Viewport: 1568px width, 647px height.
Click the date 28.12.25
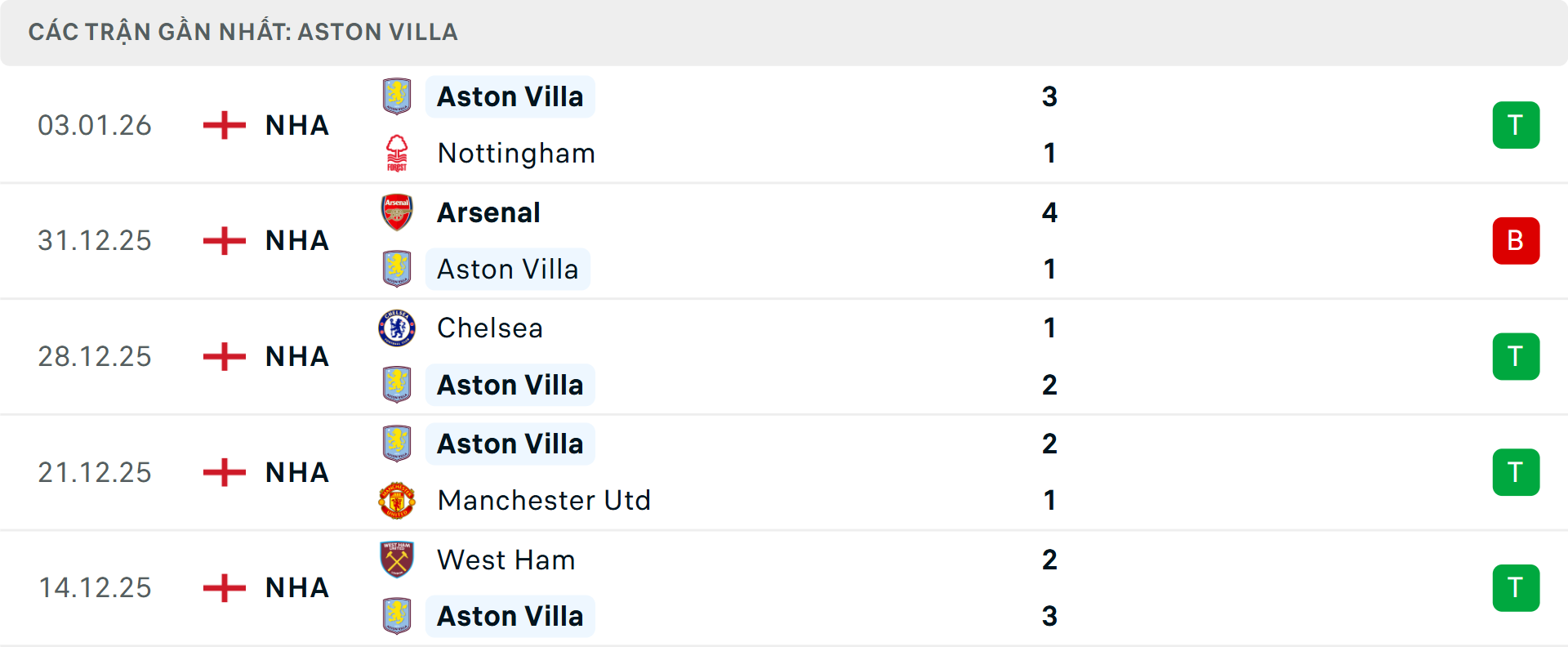point(94,356)
